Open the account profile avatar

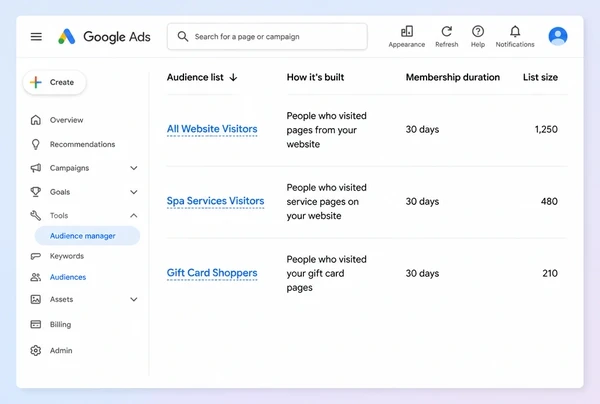click(558, 36)
